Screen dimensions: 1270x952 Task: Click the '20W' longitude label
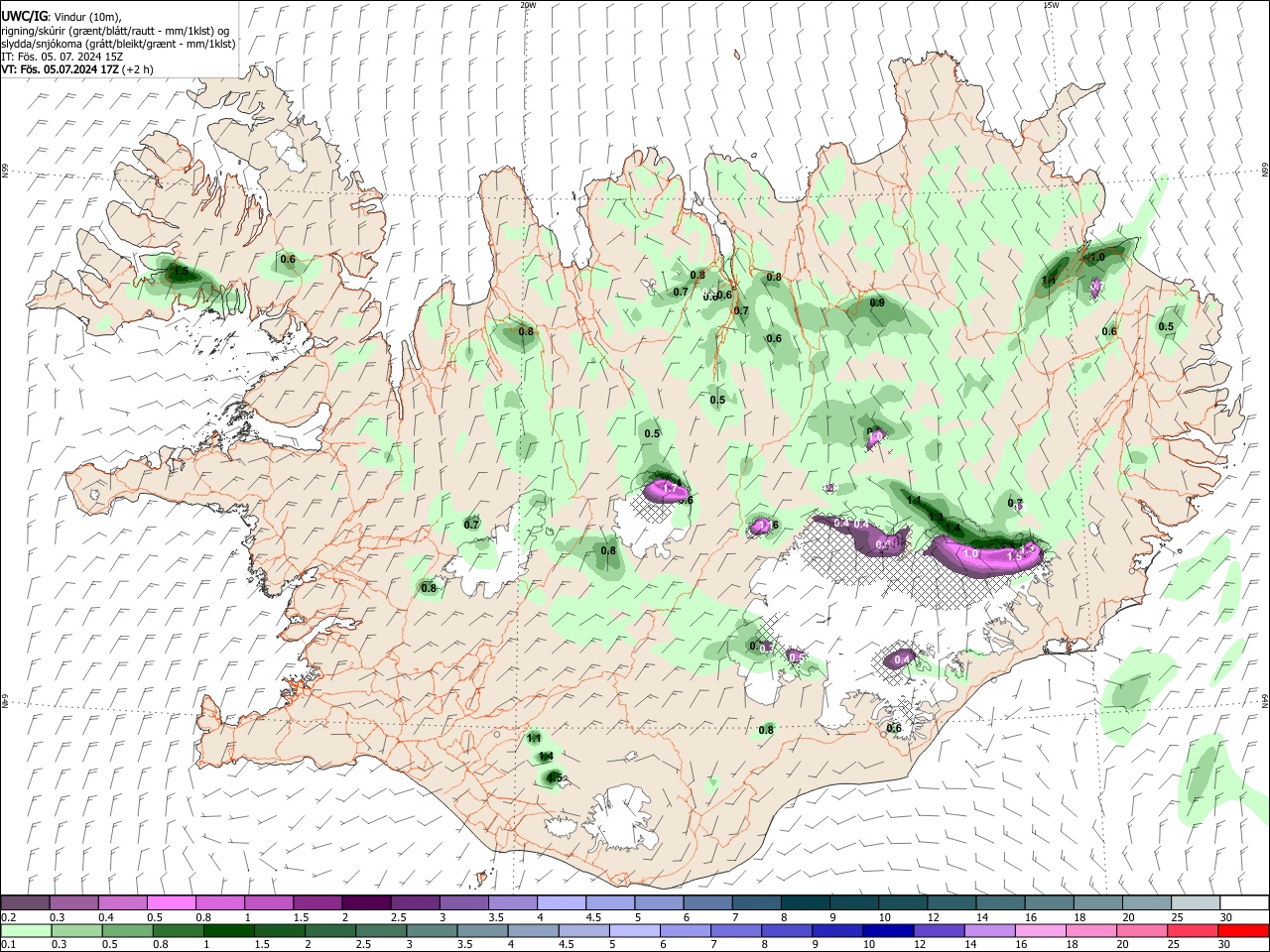pos(528,5)
